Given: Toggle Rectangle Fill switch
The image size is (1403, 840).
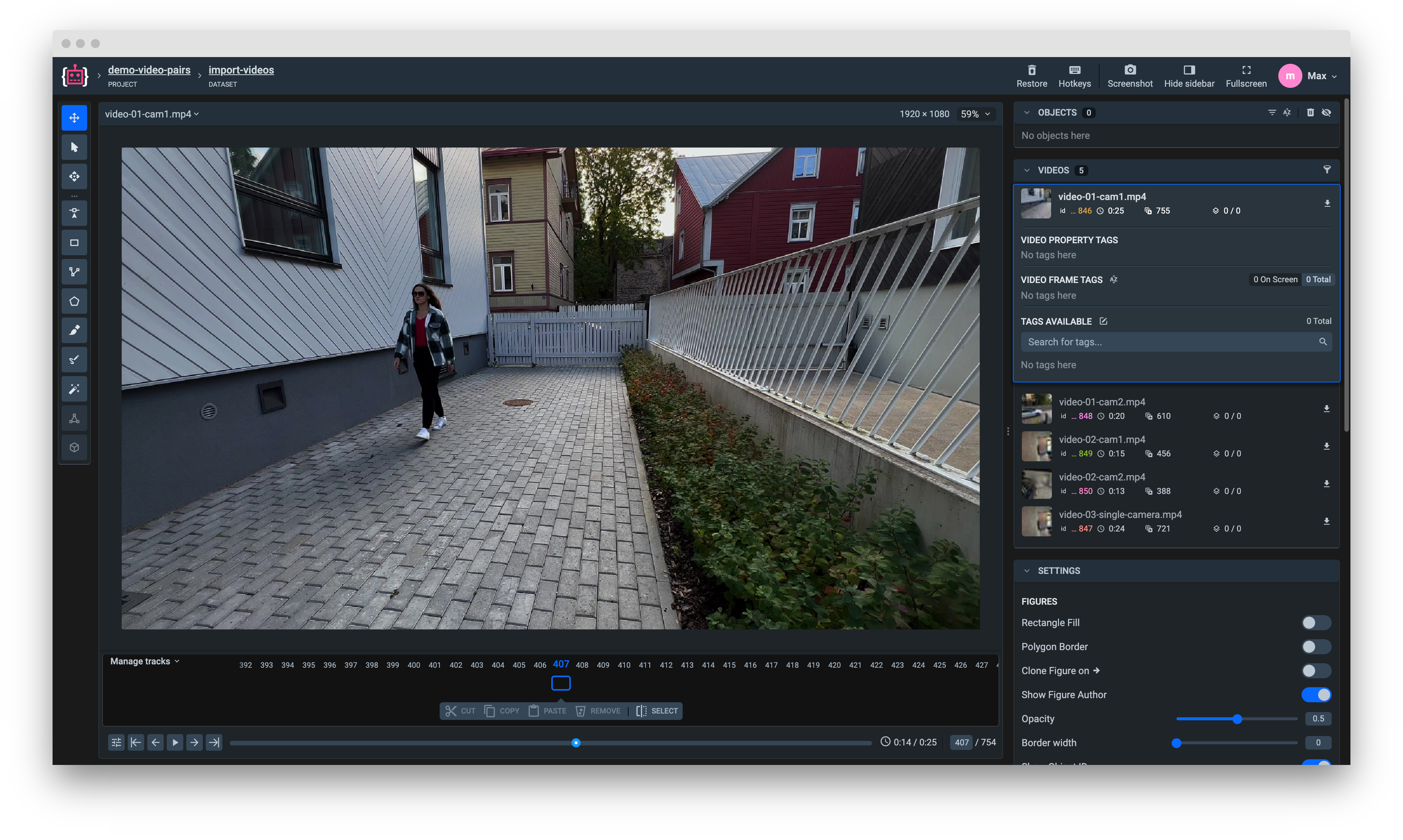Looking at the screenshot, I should (1316, 623).
